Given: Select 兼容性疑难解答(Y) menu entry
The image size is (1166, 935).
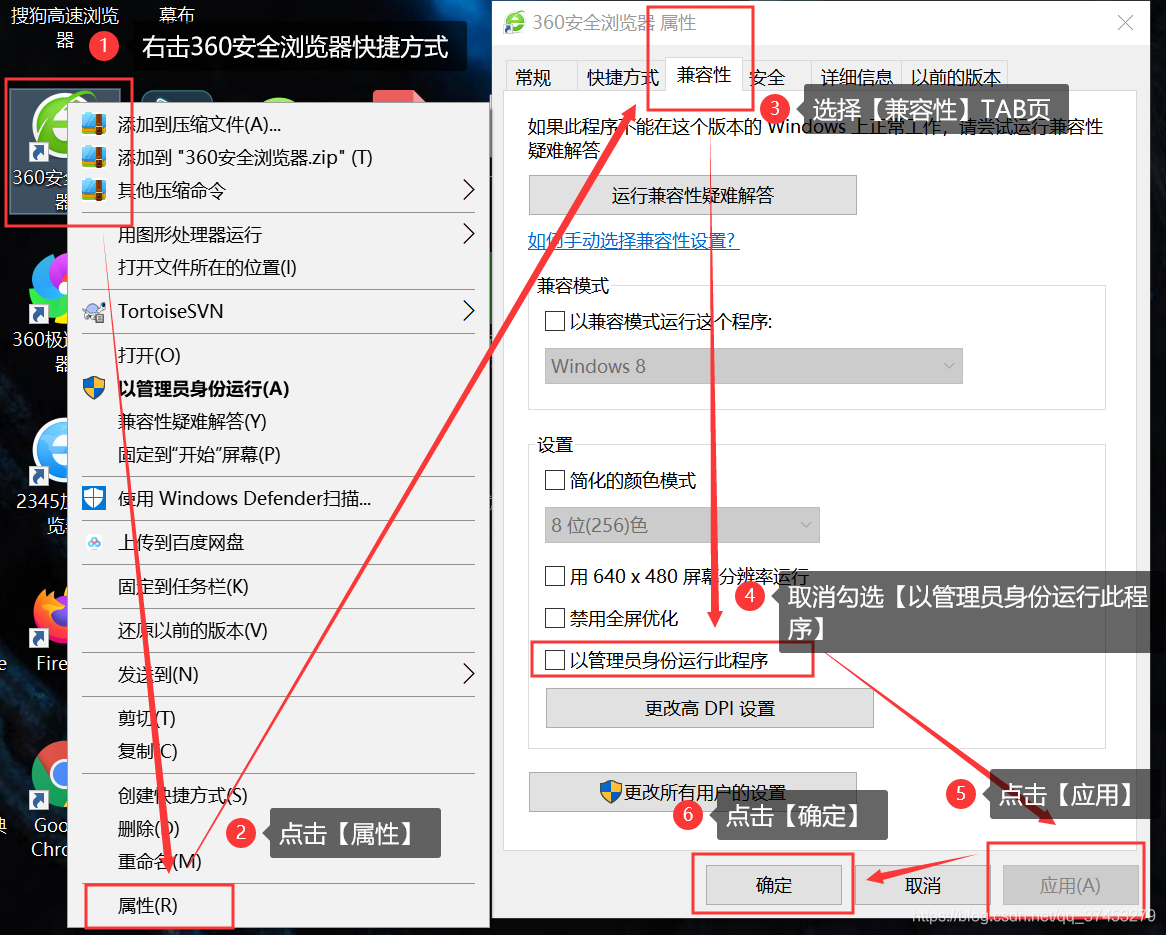Looking at the screenshot, I should pyautogui.click(x=278, y=421).
